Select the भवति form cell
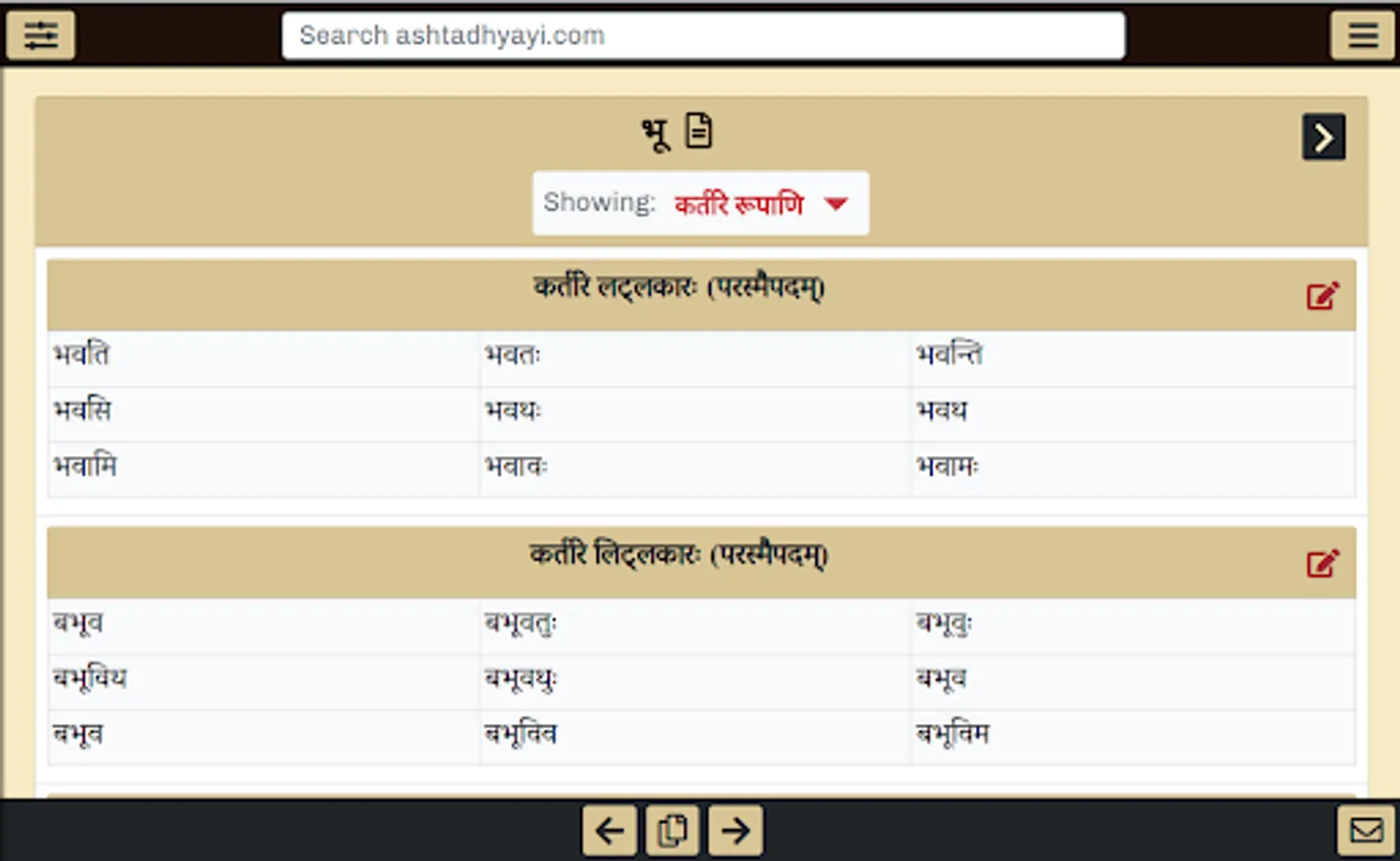 pyautogui.click(x=82, y=355)
